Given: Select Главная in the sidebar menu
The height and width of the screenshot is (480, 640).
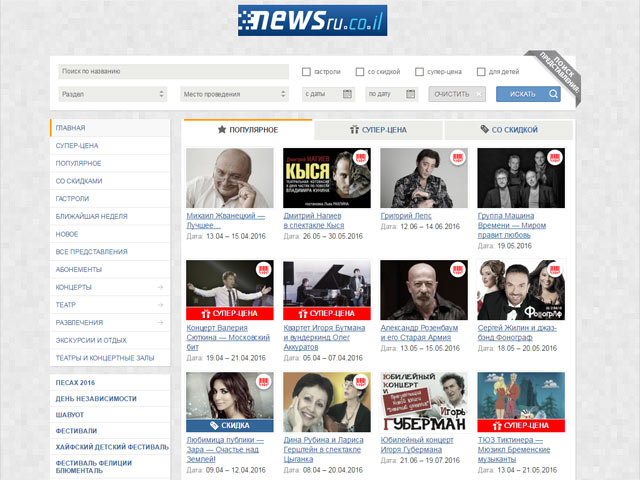Looking at the screenshot, I should coord(110,128).
